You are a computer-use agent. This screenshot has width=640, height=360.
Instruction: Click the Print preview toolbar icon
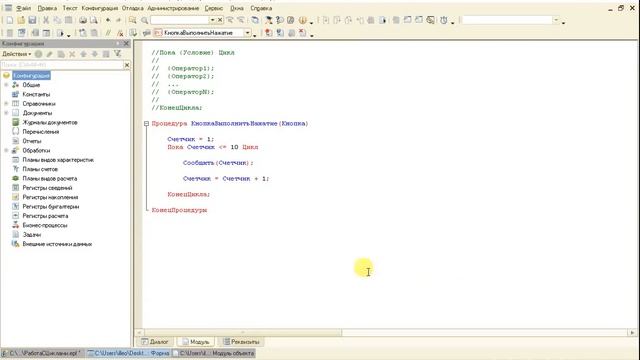(x=94, y=20)
